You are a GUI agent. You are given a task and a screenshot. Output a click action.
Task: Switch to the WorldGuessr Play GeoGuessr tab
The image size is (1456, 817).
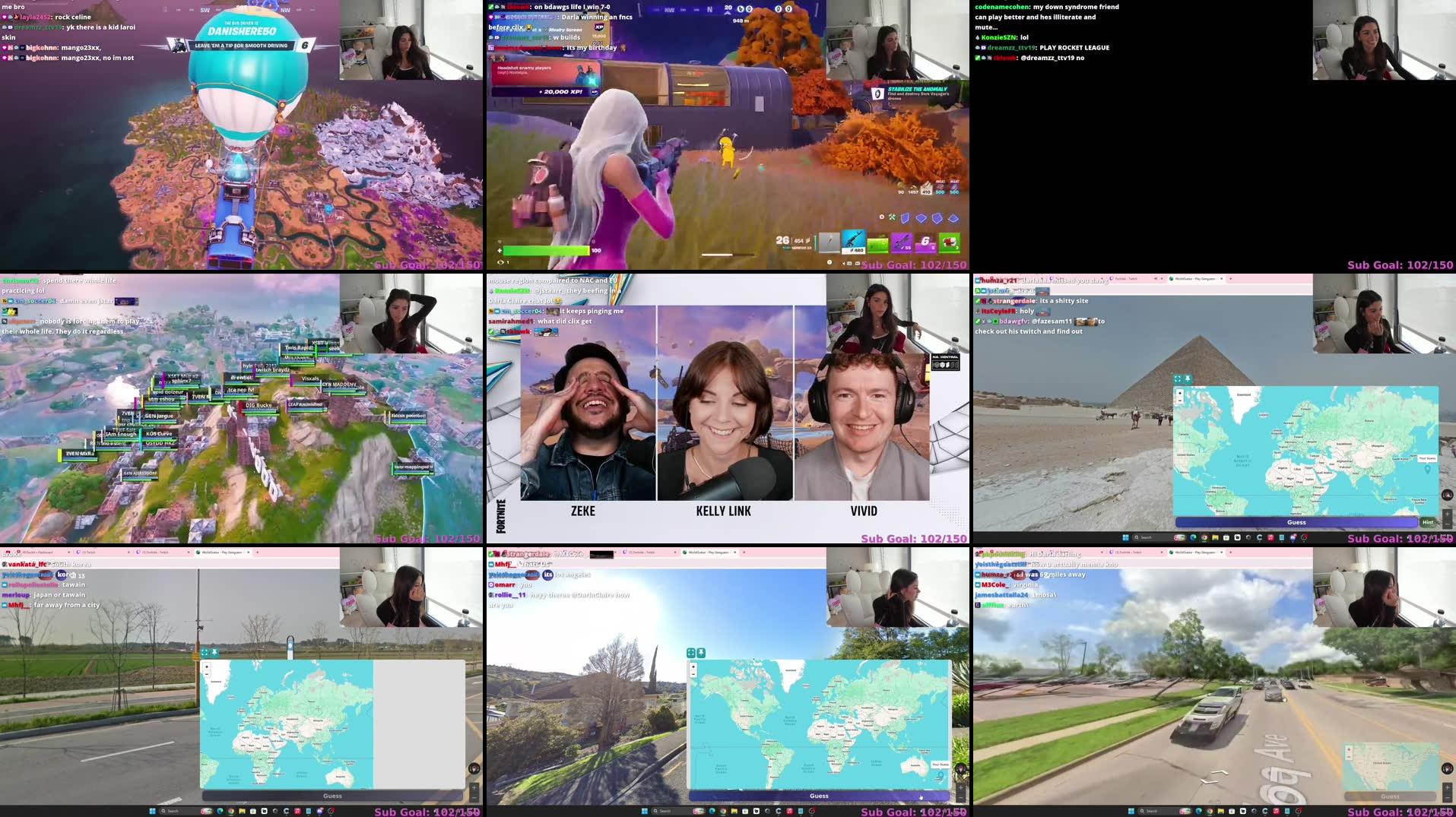point(1194,279)
